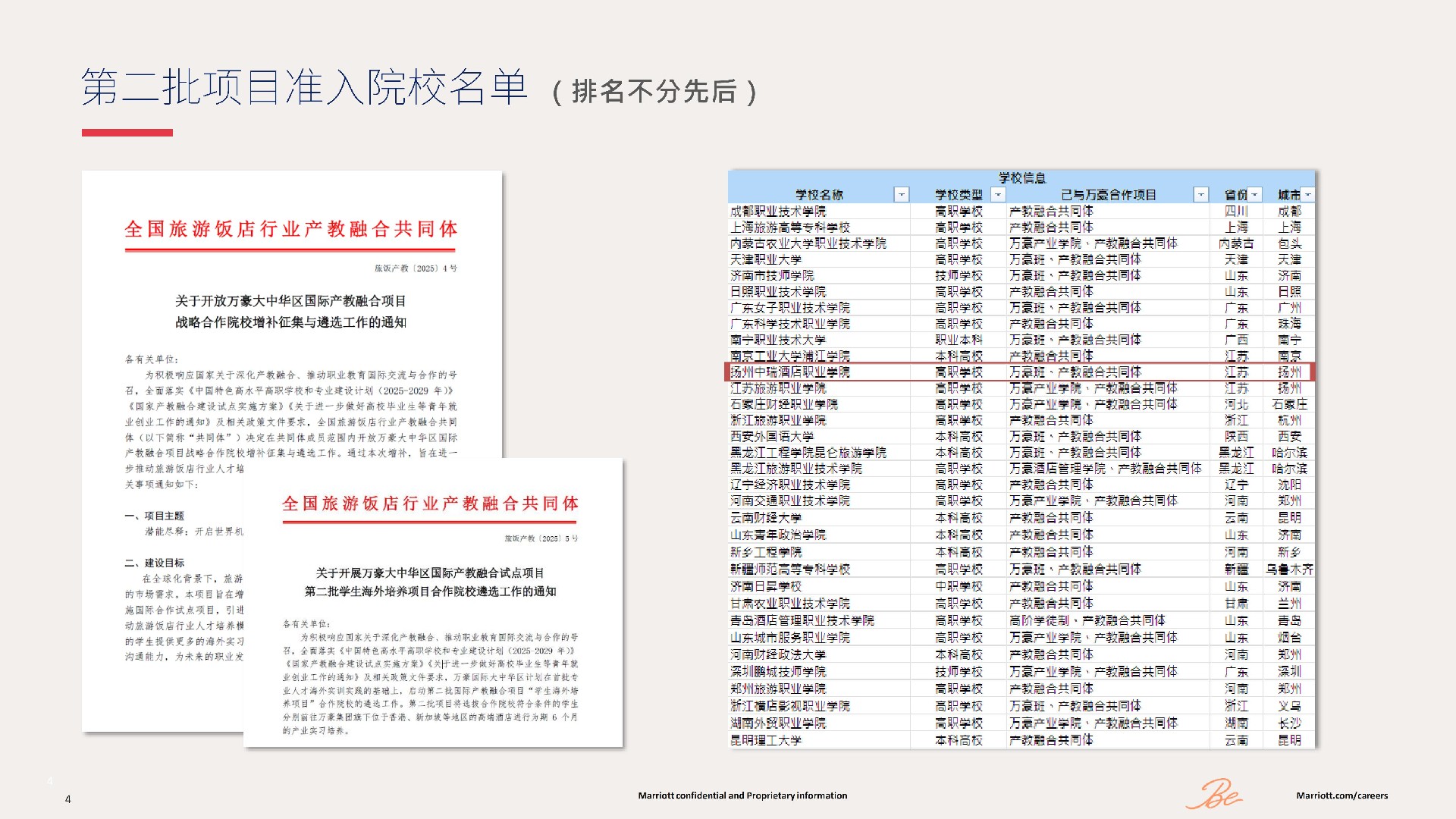Click the Marriott.com/careers link
Image resolution: width=1456 pixels, height=819 pixels.
coord(1341,795)
